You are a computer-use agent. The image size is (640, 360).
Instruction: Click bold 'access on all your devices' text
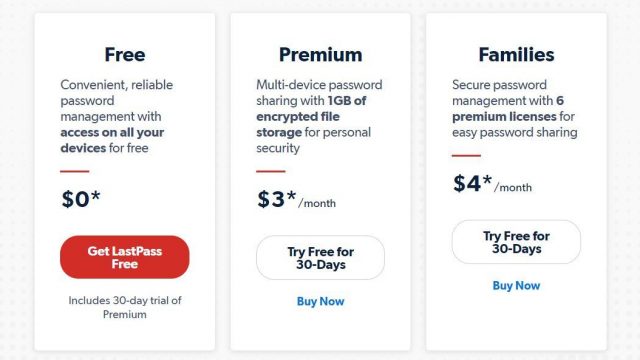click(112, 140)
